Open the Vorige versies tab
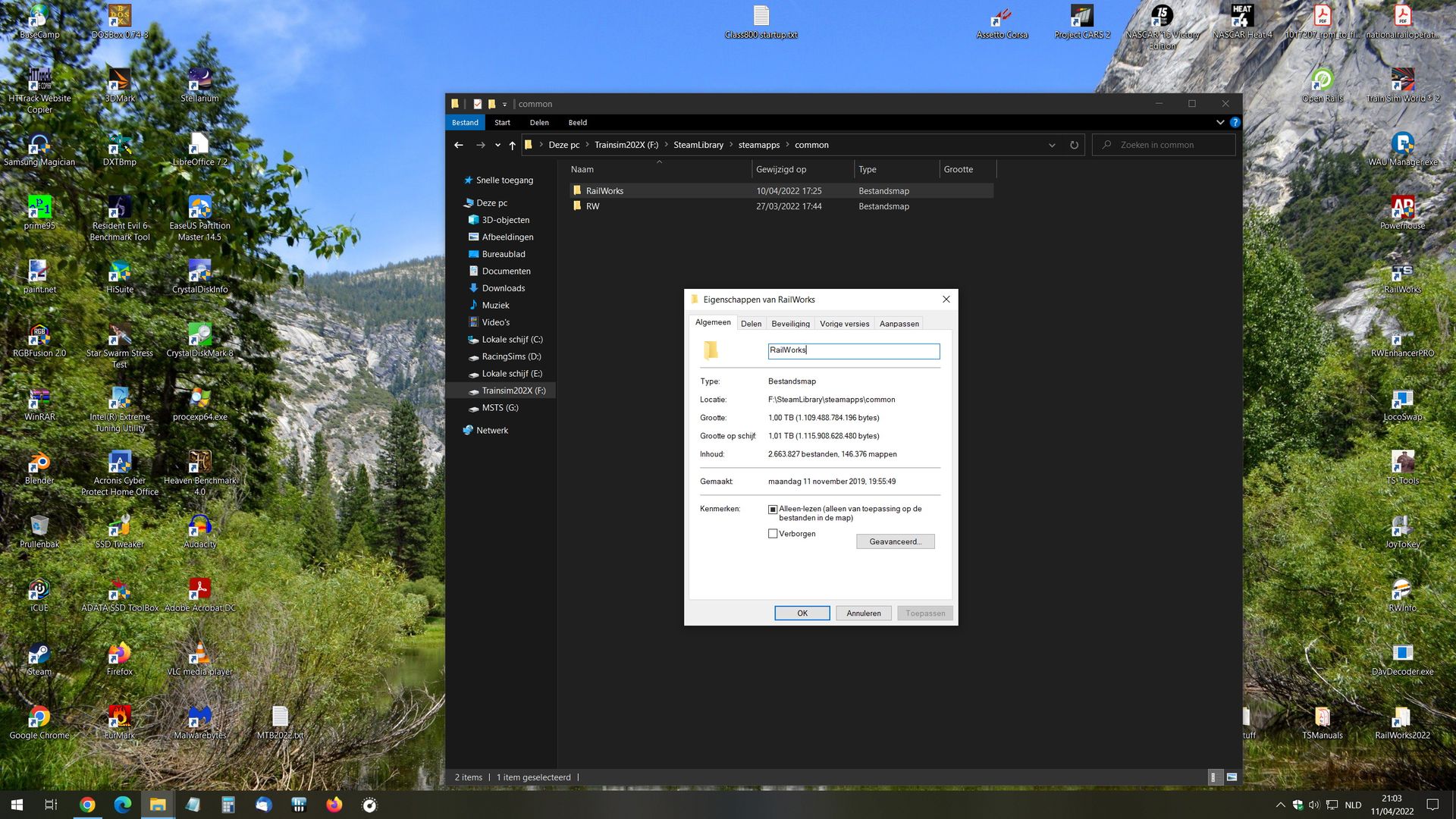The image size is (1456, 819). click(844, 324)
